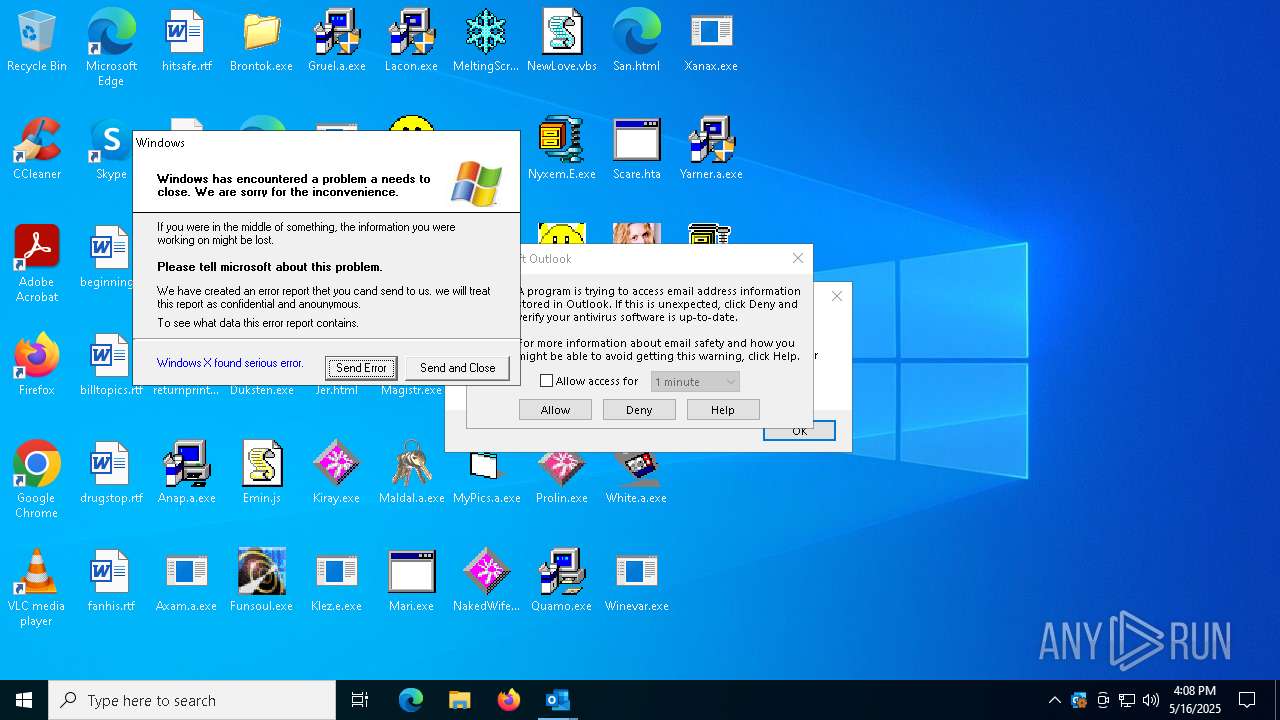Open the Windows Start menu
The image size is (1280, 720).
[24, 700]
